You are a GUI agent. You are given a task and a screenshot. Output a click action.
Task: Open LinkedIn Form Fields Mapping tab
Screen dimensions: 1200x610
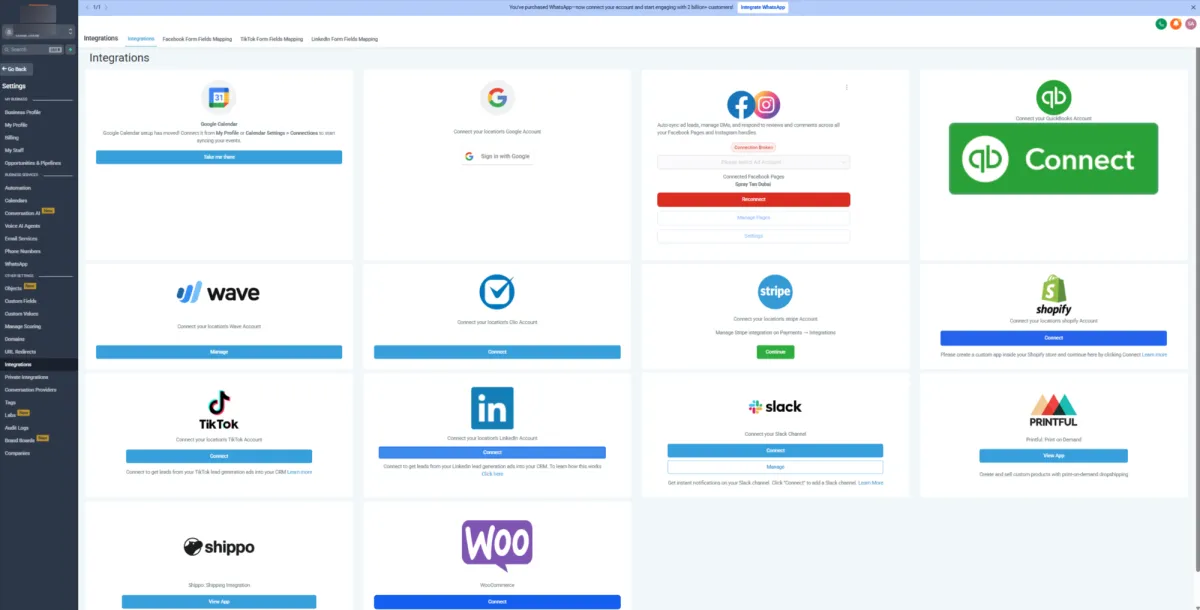coord(345,39)
